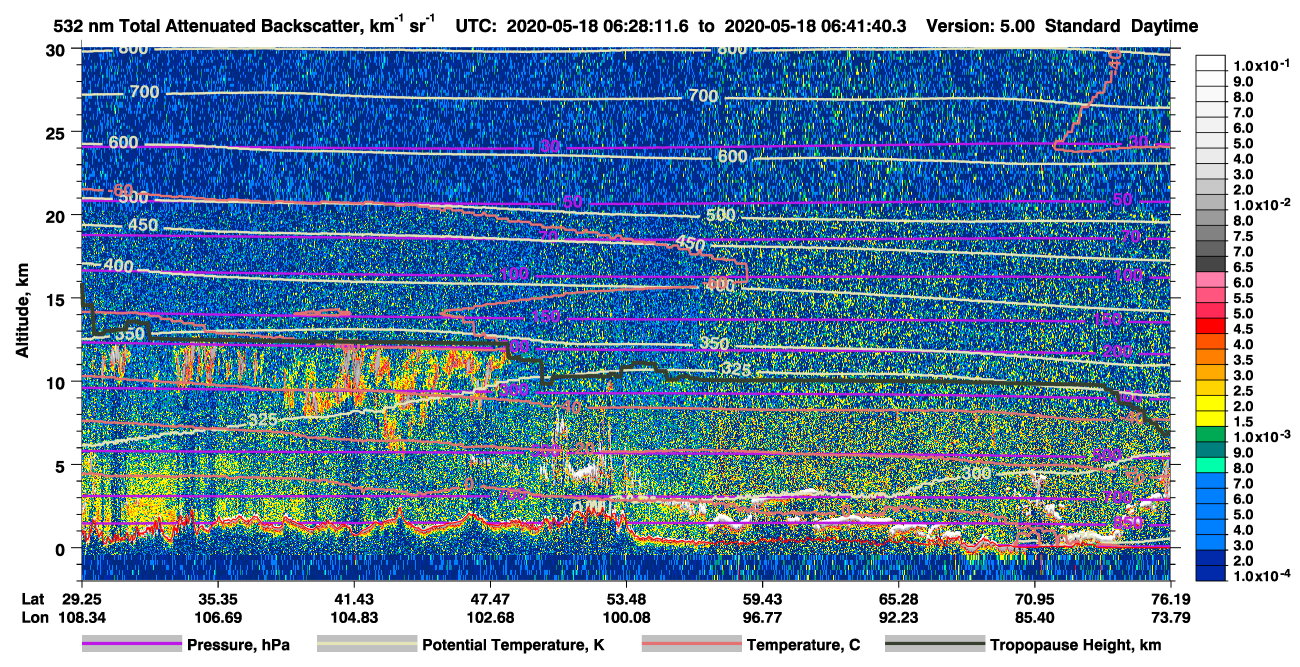Click the color scale label '1.0x10-3'
This screenshot has height=667, width=1300.
[x=1263, y=437]
